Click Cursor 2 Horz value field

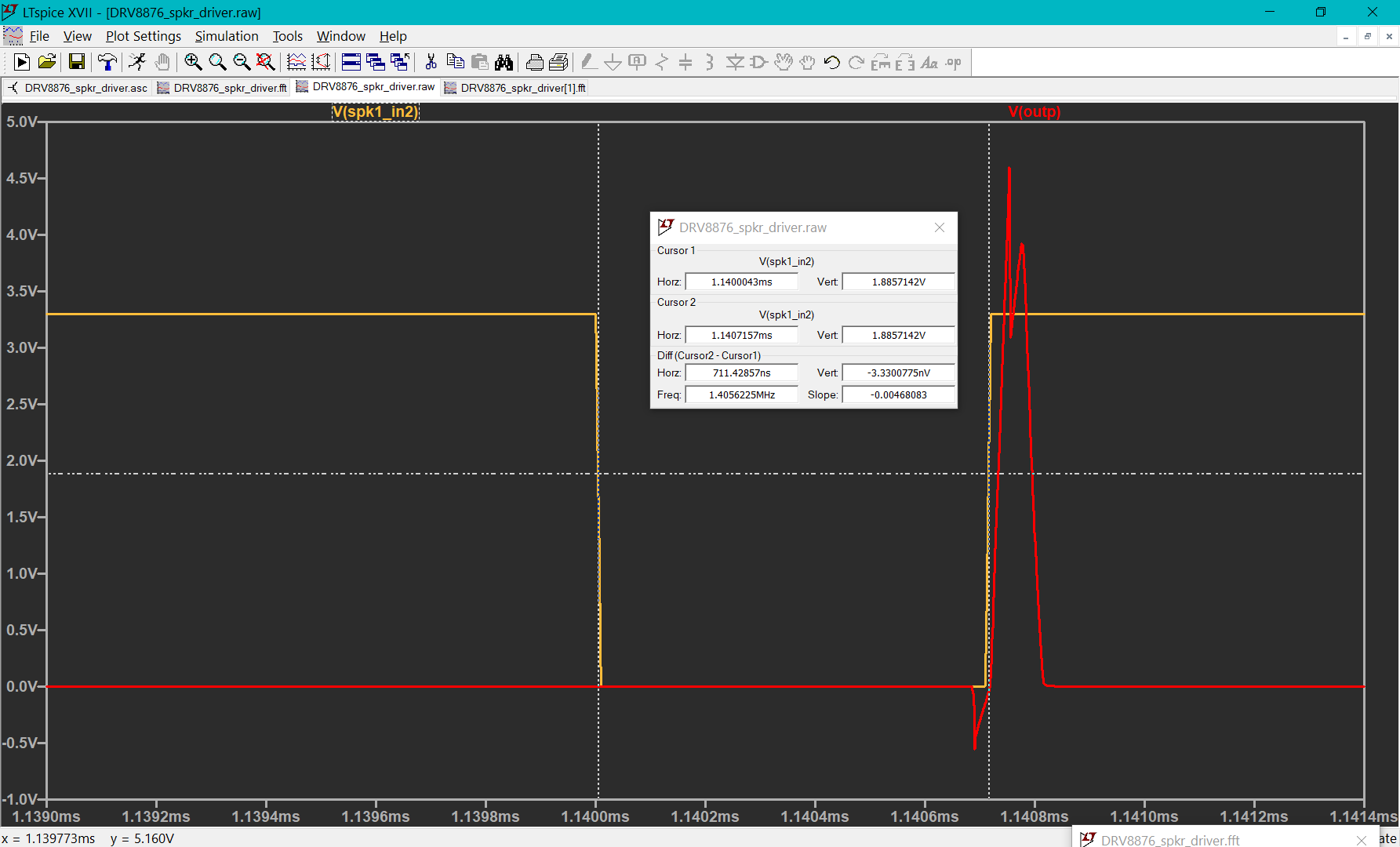742,335
